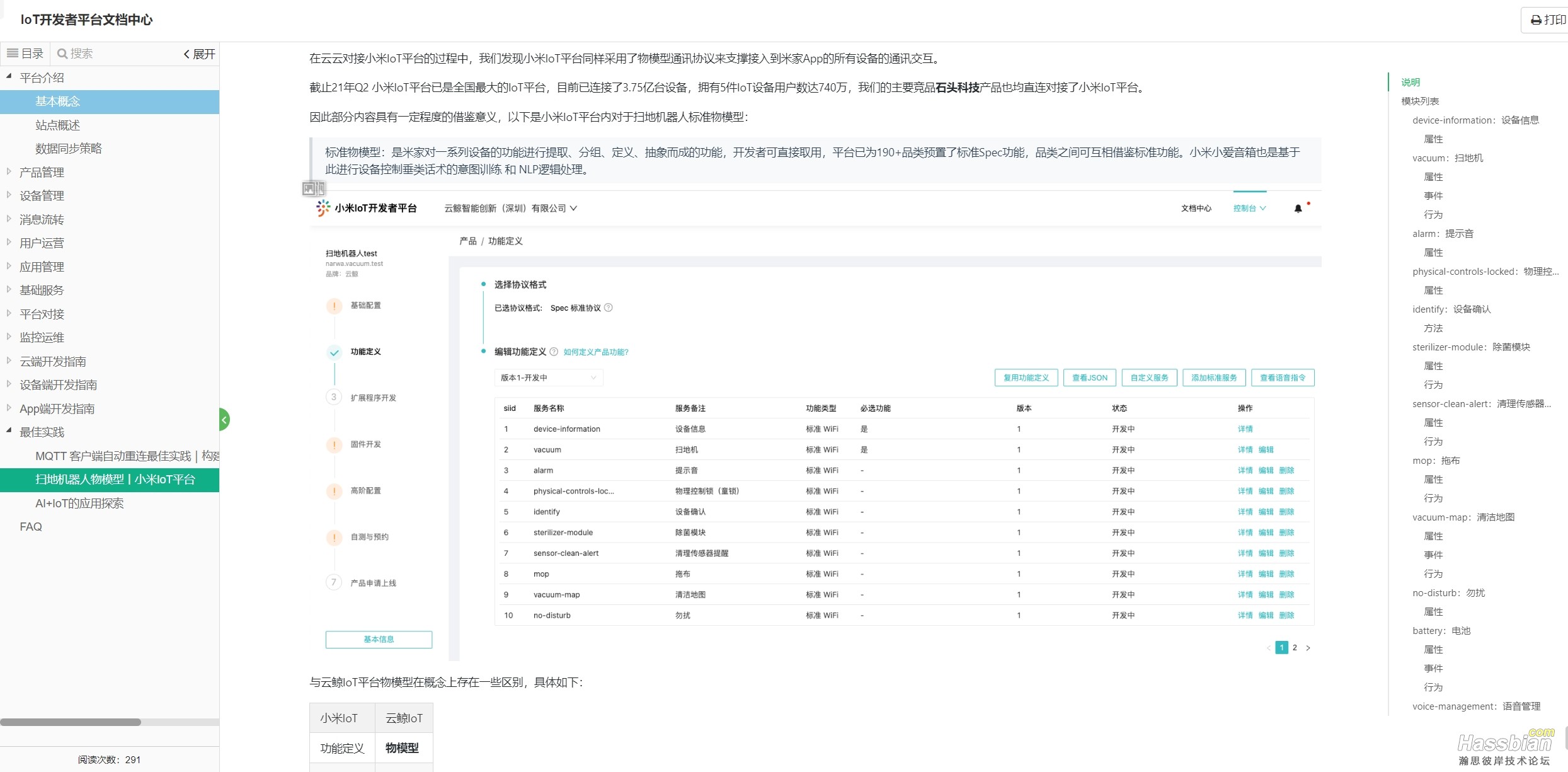
Task: Click the 展开 expand sidebar control
Action: click(x=200, y=54)
